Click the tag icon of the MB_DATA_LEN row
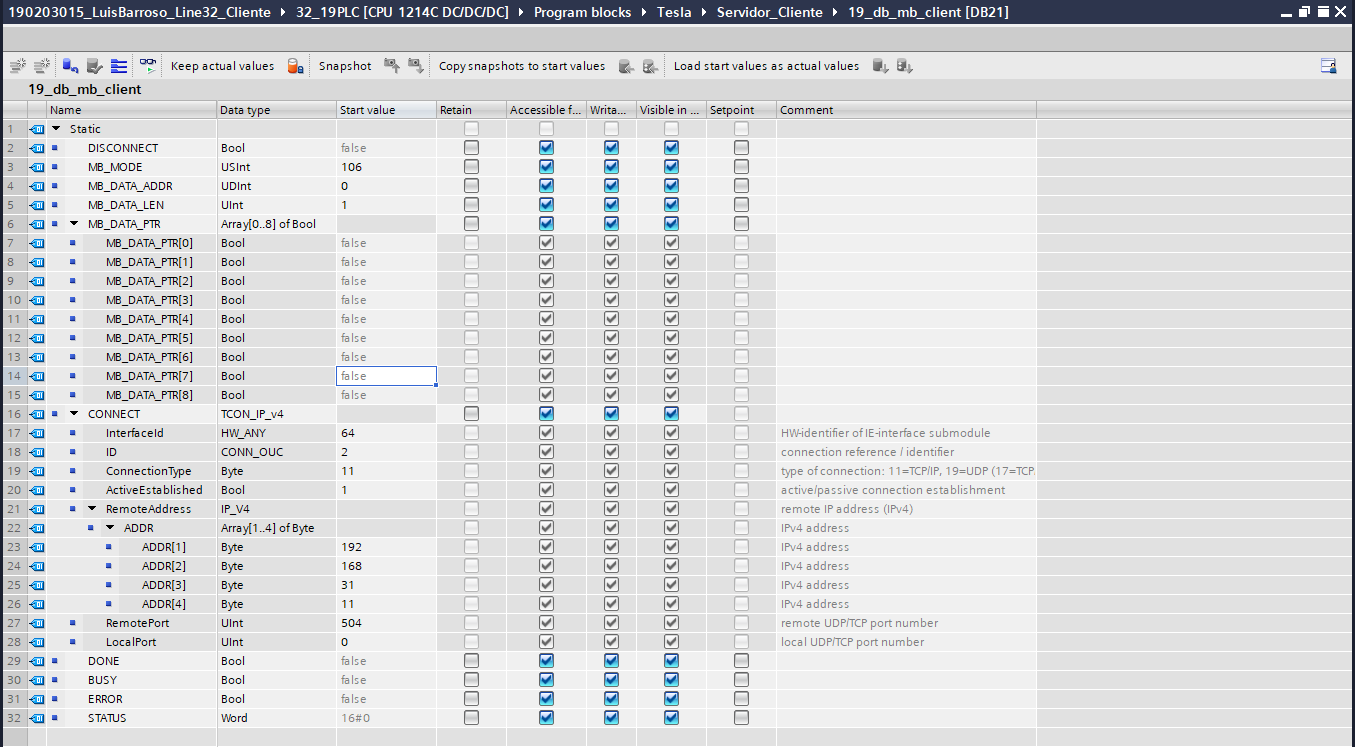This screenshot has height=747, width=1355. [x=37, y=205]
